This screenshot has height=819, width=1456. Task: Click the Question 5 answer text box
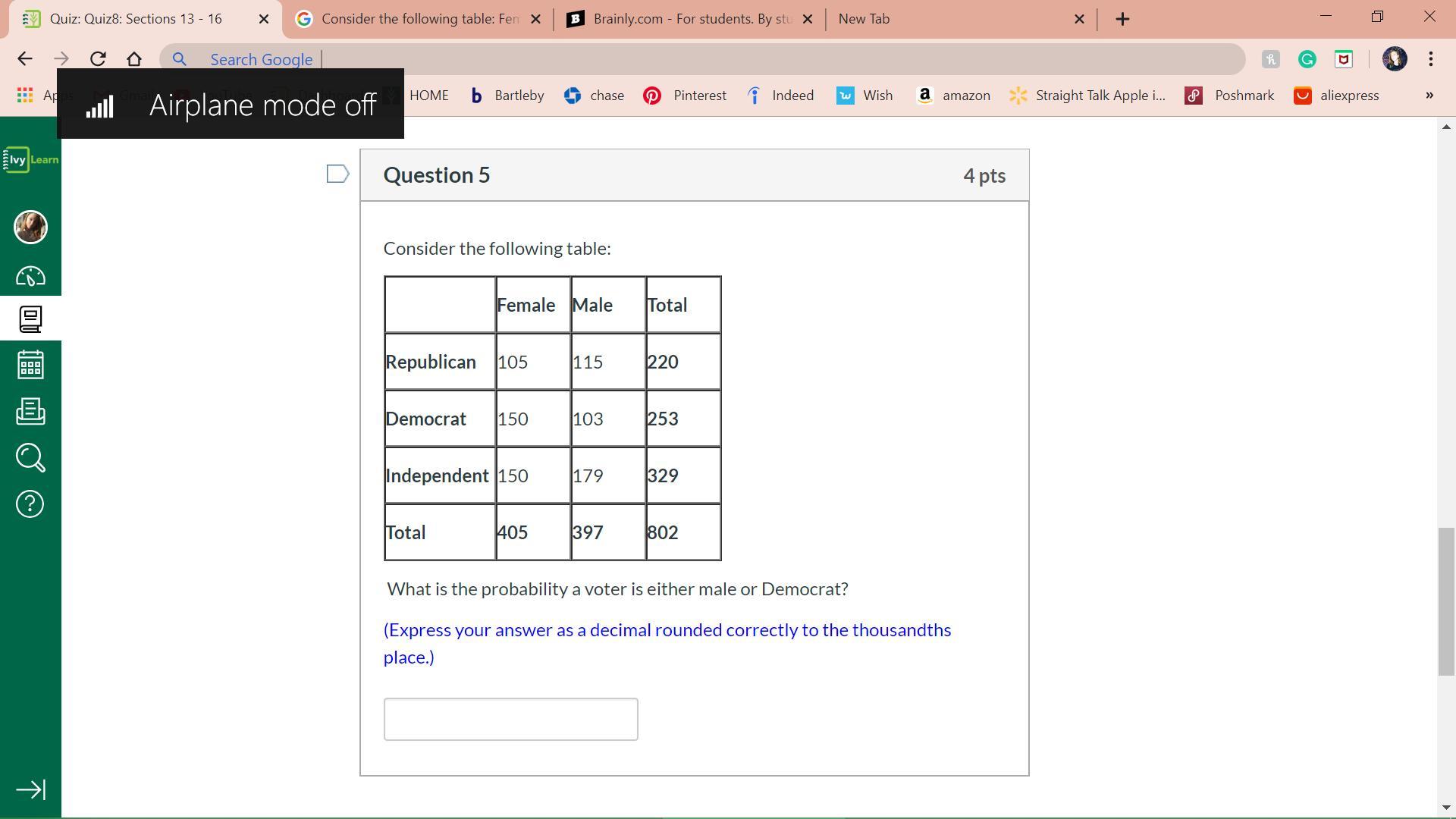pos(510,719)
